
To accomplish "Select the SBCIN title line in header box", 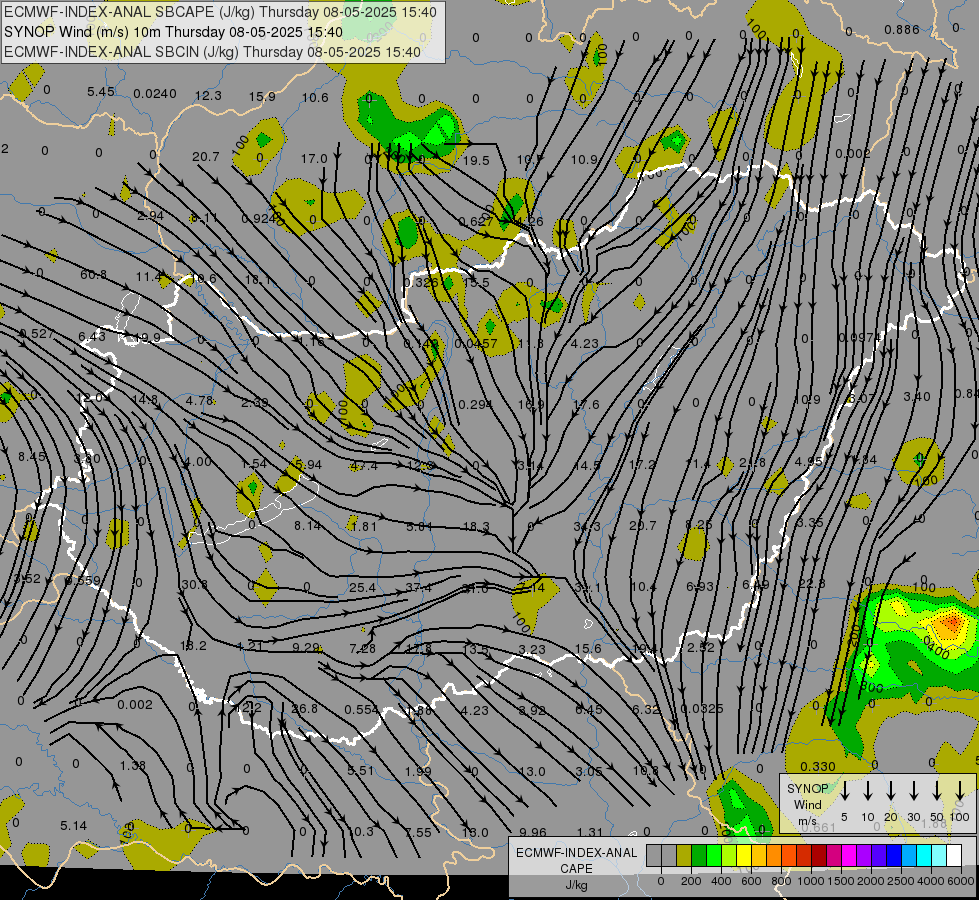I will [x=212, y=52].
